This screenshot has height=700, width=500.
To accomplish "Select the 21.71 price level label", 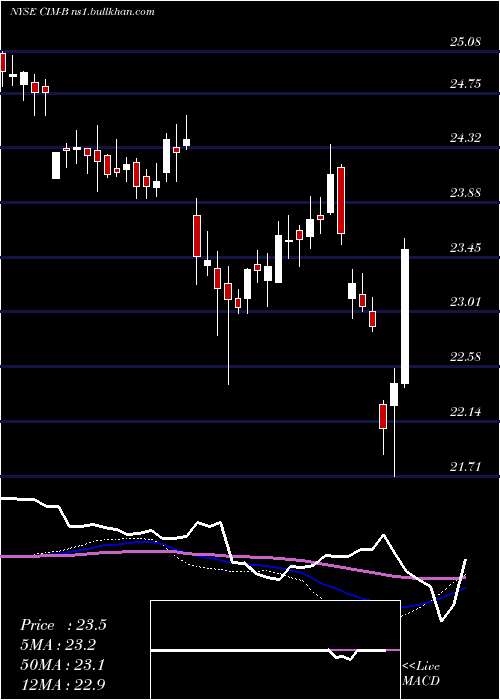I will pos(465,467).
